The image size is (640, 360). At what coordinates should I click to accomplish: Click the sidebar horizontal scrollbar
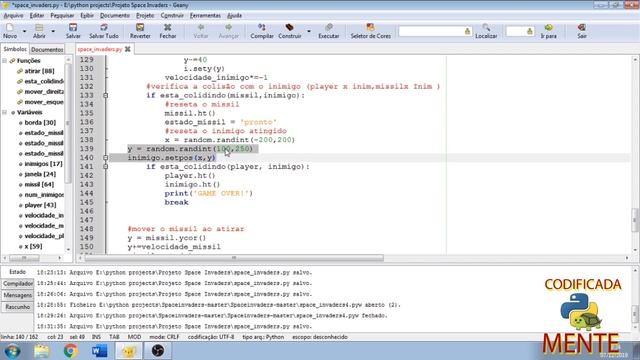[x=24, y=258]
